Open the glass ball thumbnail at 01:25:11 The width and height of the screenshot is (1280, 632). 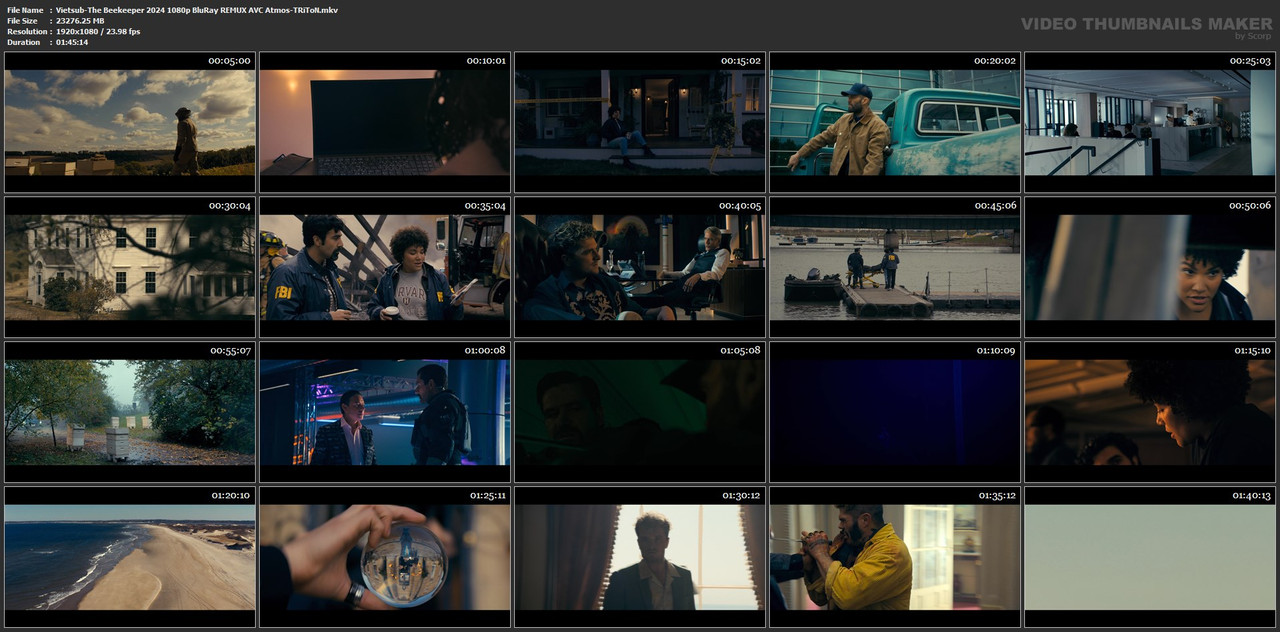click(x=385, y=557)
